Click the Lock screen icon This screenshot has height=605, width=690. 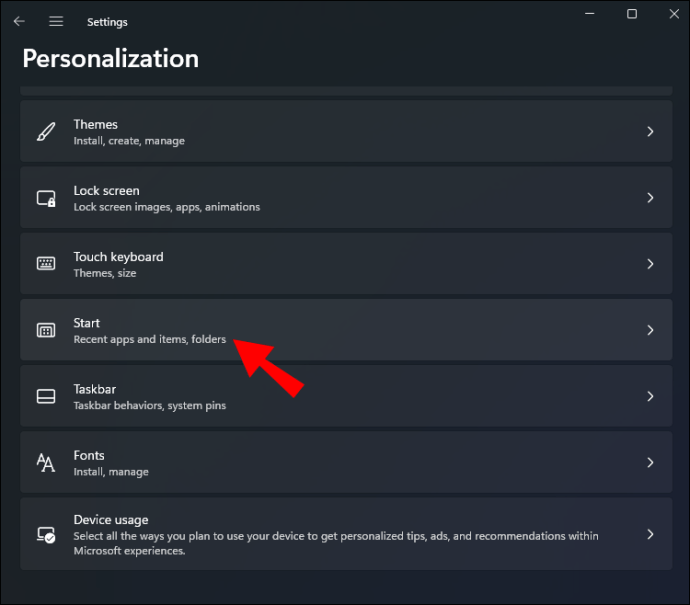46,198
